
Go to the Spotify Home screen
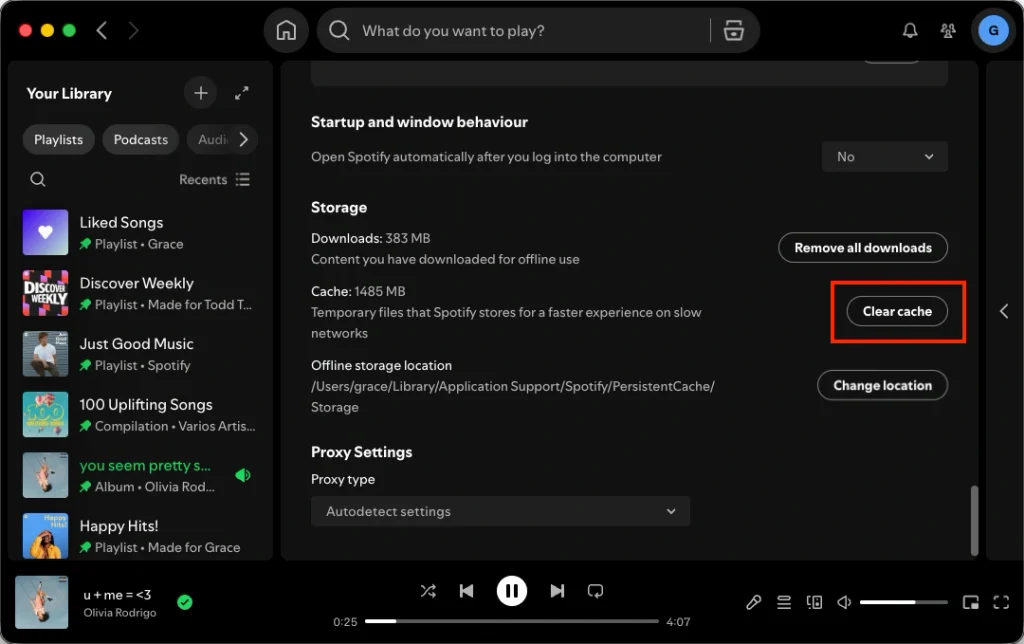click(286, 31)
